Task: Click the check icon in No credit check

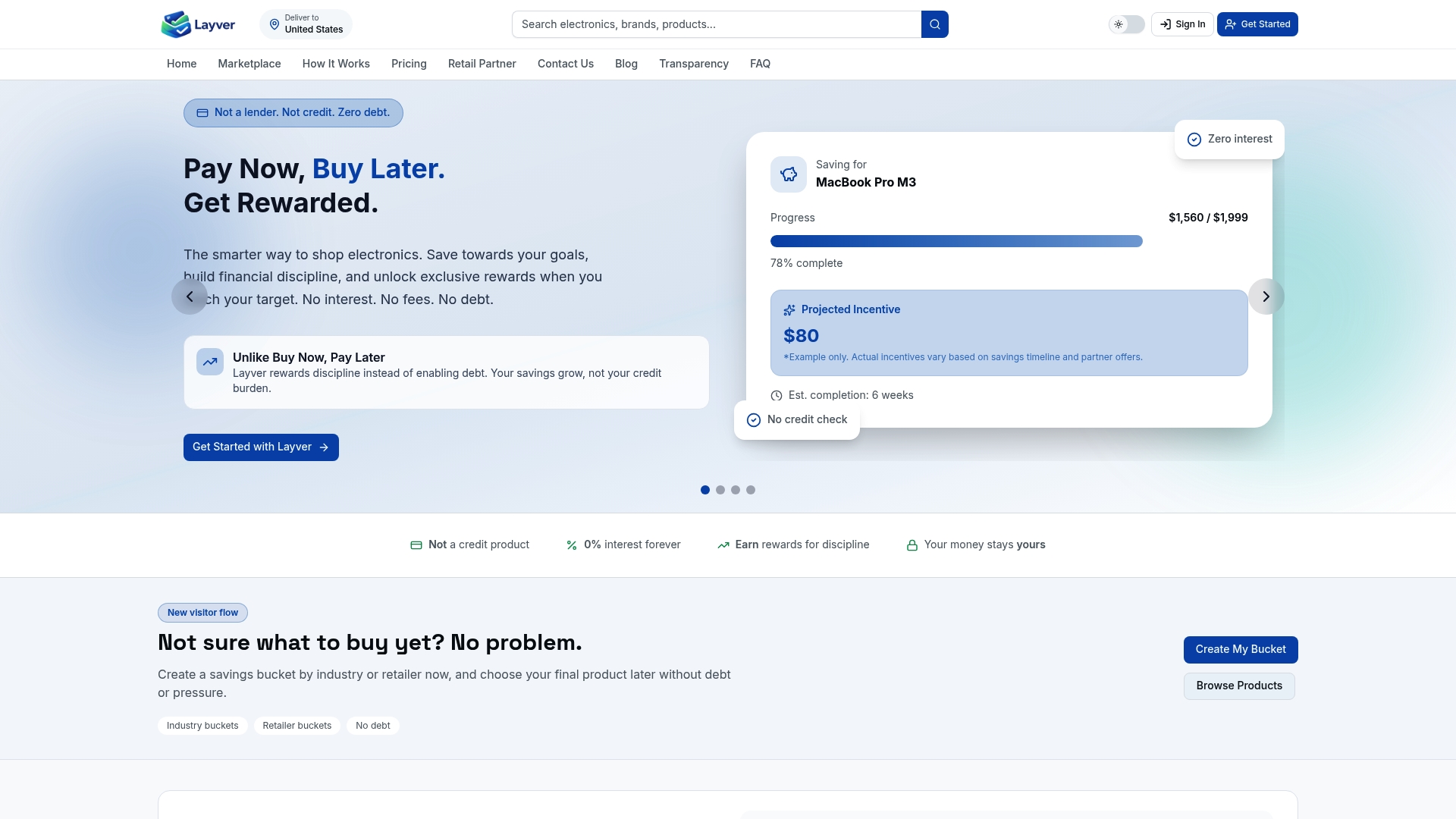Action: click(754, 420)
